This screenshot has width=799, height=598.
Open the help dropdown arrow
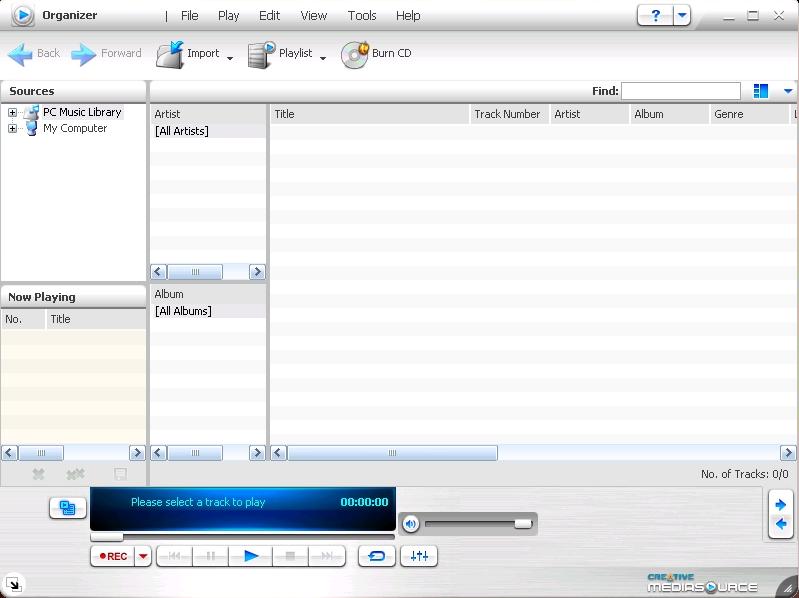click(x=682, y=15)
